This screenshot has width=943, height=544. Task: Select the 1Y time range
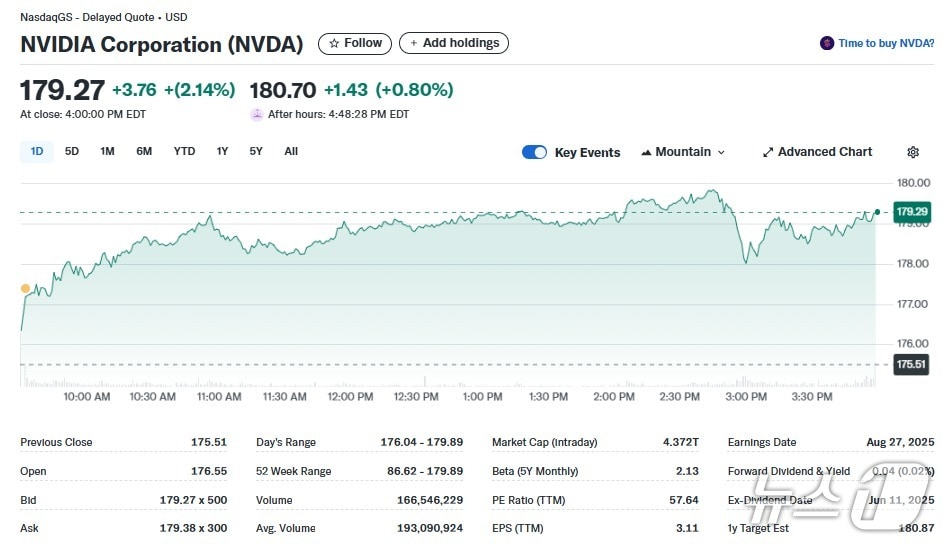point(222,151)
